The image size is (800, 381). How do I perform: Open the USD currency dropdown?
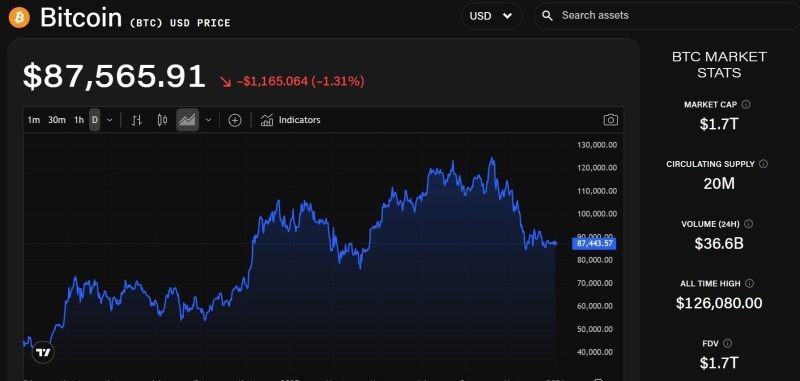[492, 16]
